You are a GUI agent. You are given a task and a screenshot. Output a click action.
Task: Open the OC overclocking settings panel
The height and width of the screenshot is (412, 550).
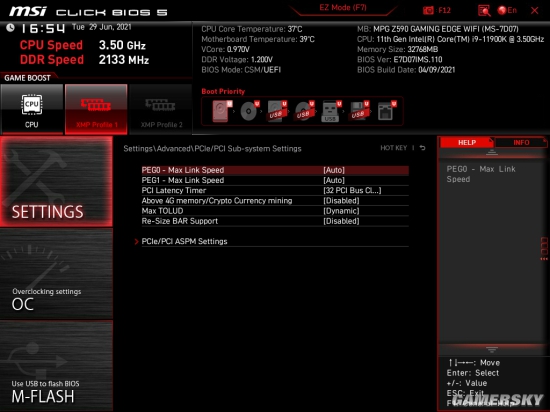[56, 274]
